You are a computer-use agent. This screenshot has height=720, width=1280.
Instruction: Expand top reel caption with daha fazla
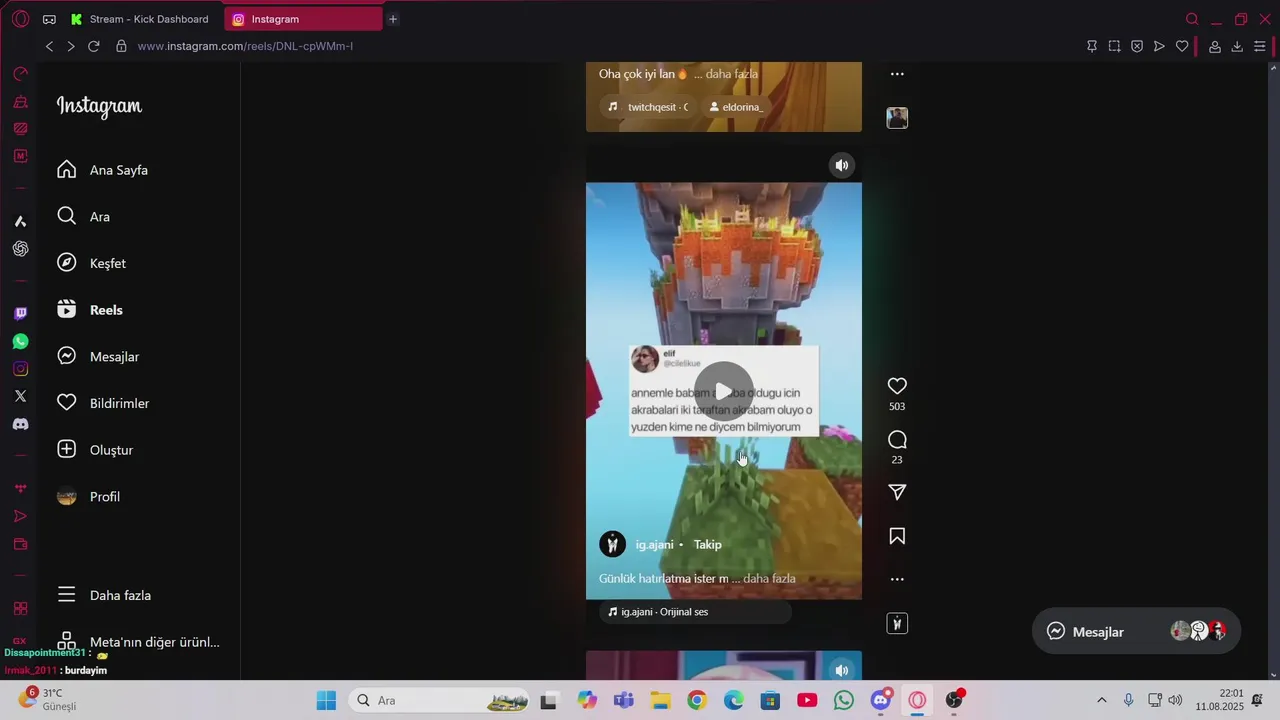[x=732, y=74]
